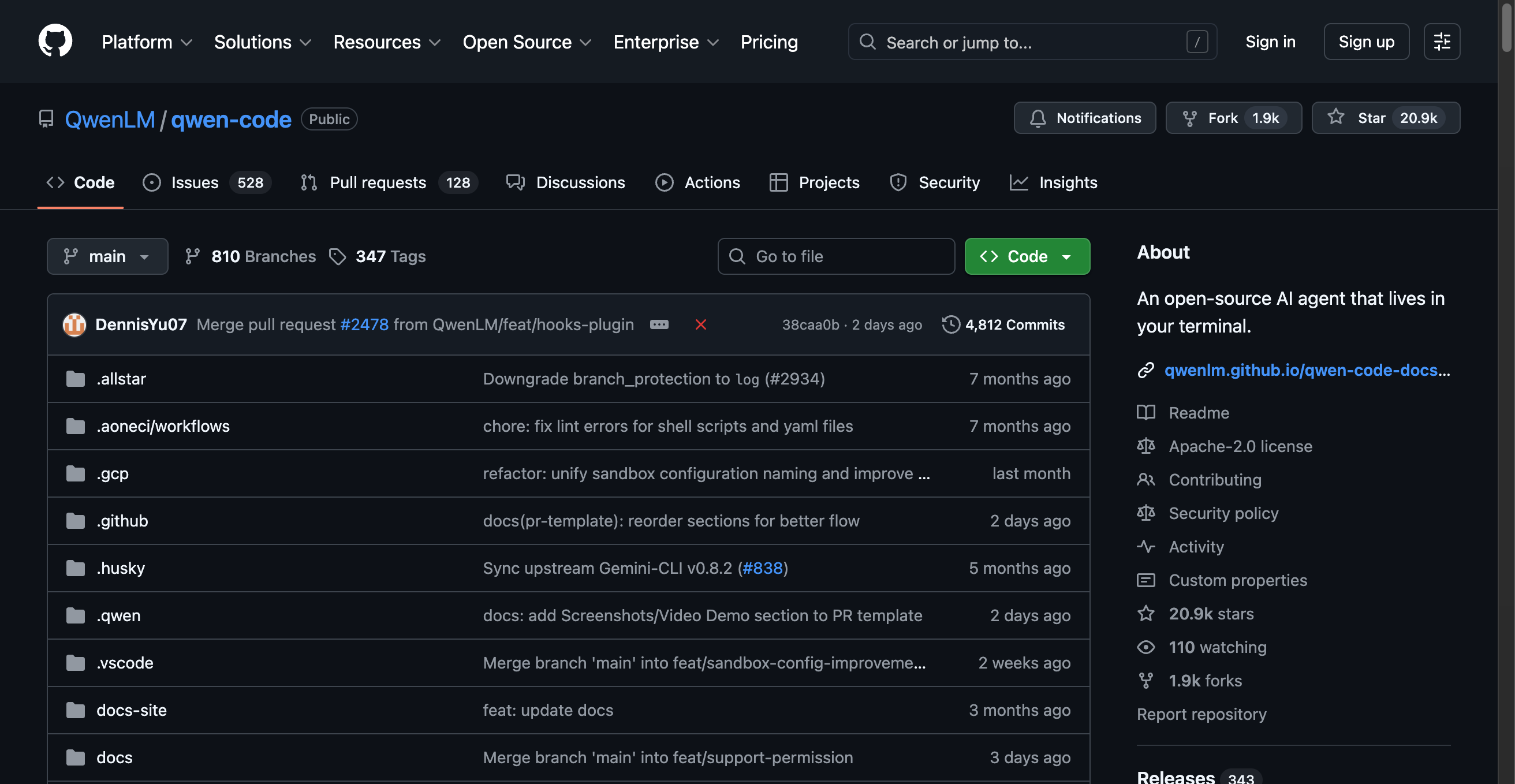Switch to the Pull requests tab
1515x784 pixels.
[389, 182]
